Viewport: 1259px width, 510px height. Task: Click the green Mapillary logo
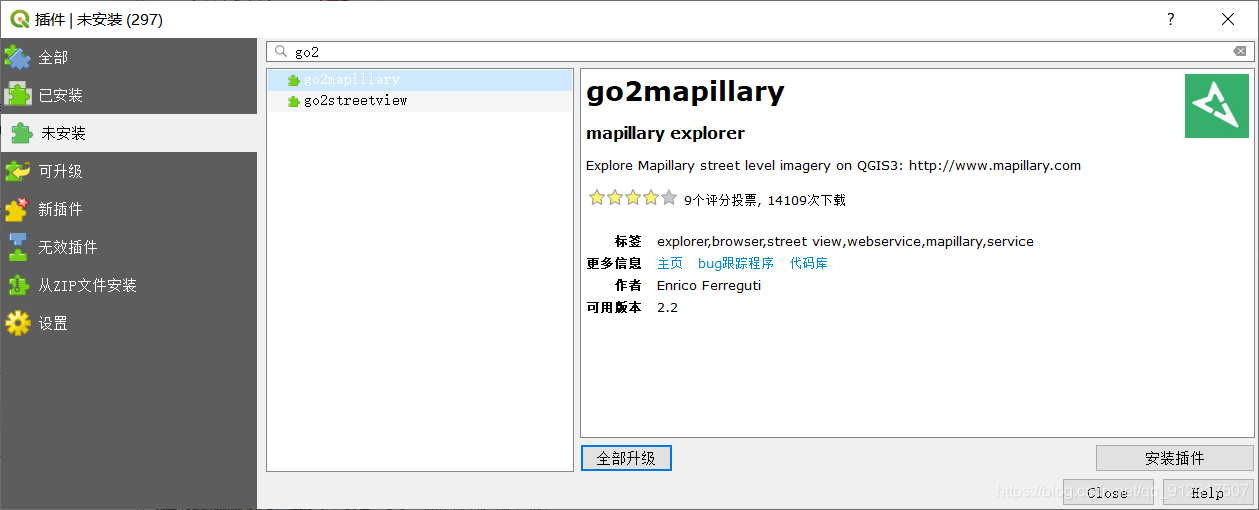coord(1217,106)
